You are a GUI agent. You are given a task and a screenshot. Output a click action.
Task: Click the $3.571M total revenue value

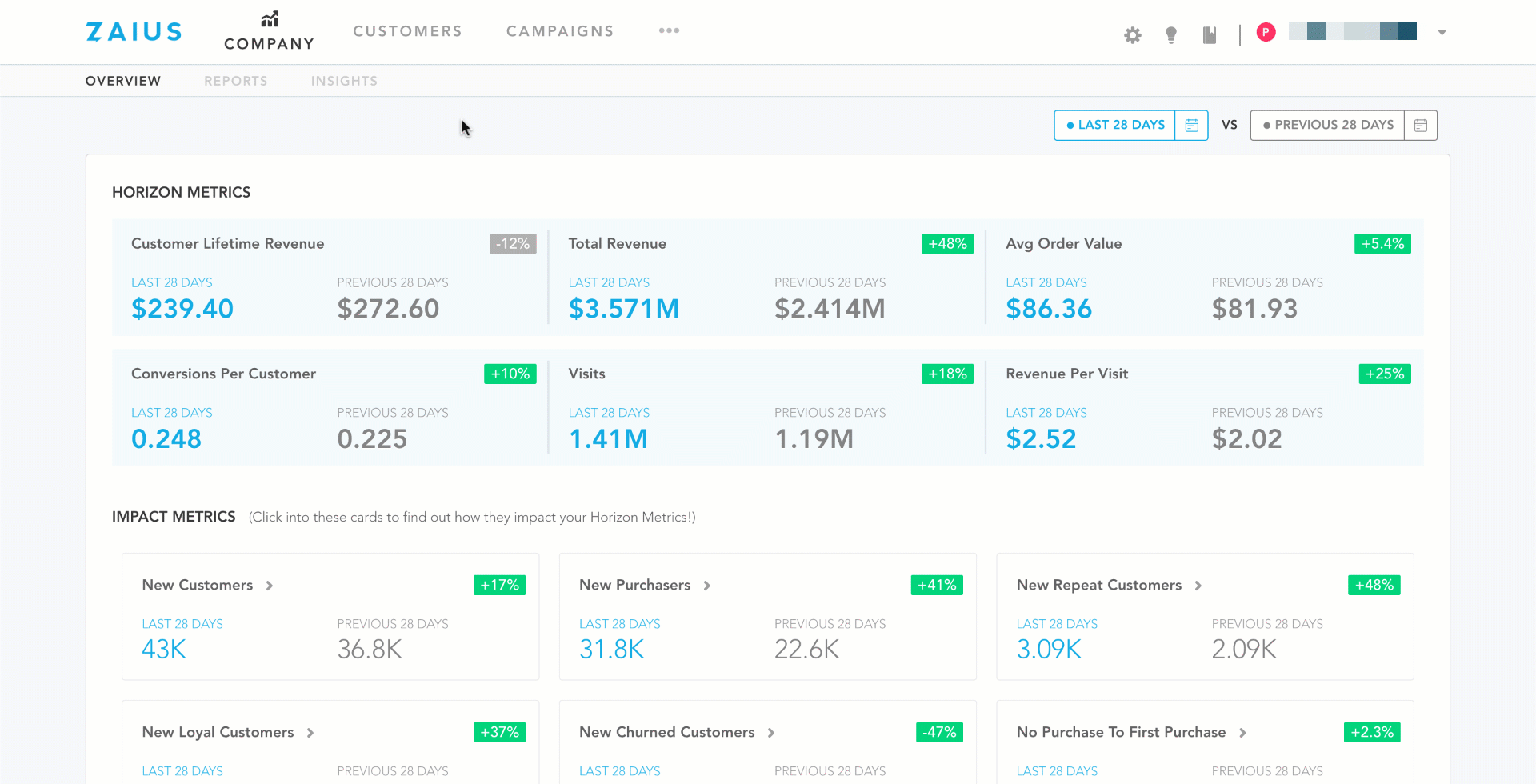pos(624,309)
